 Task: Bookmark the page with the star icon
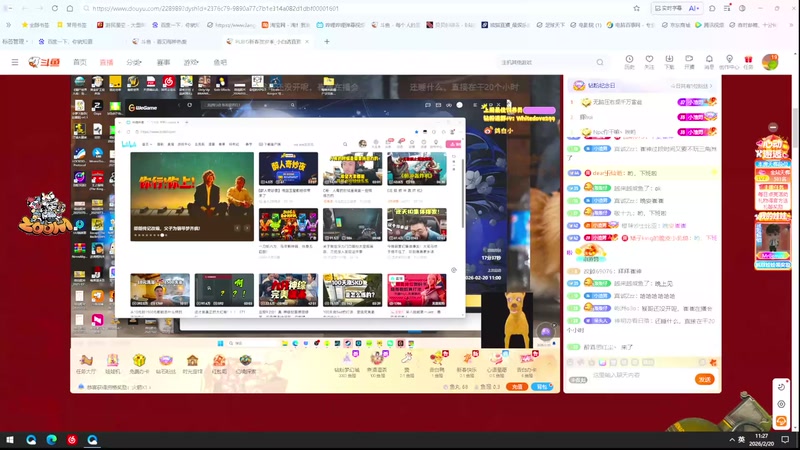tap(636, 9)
